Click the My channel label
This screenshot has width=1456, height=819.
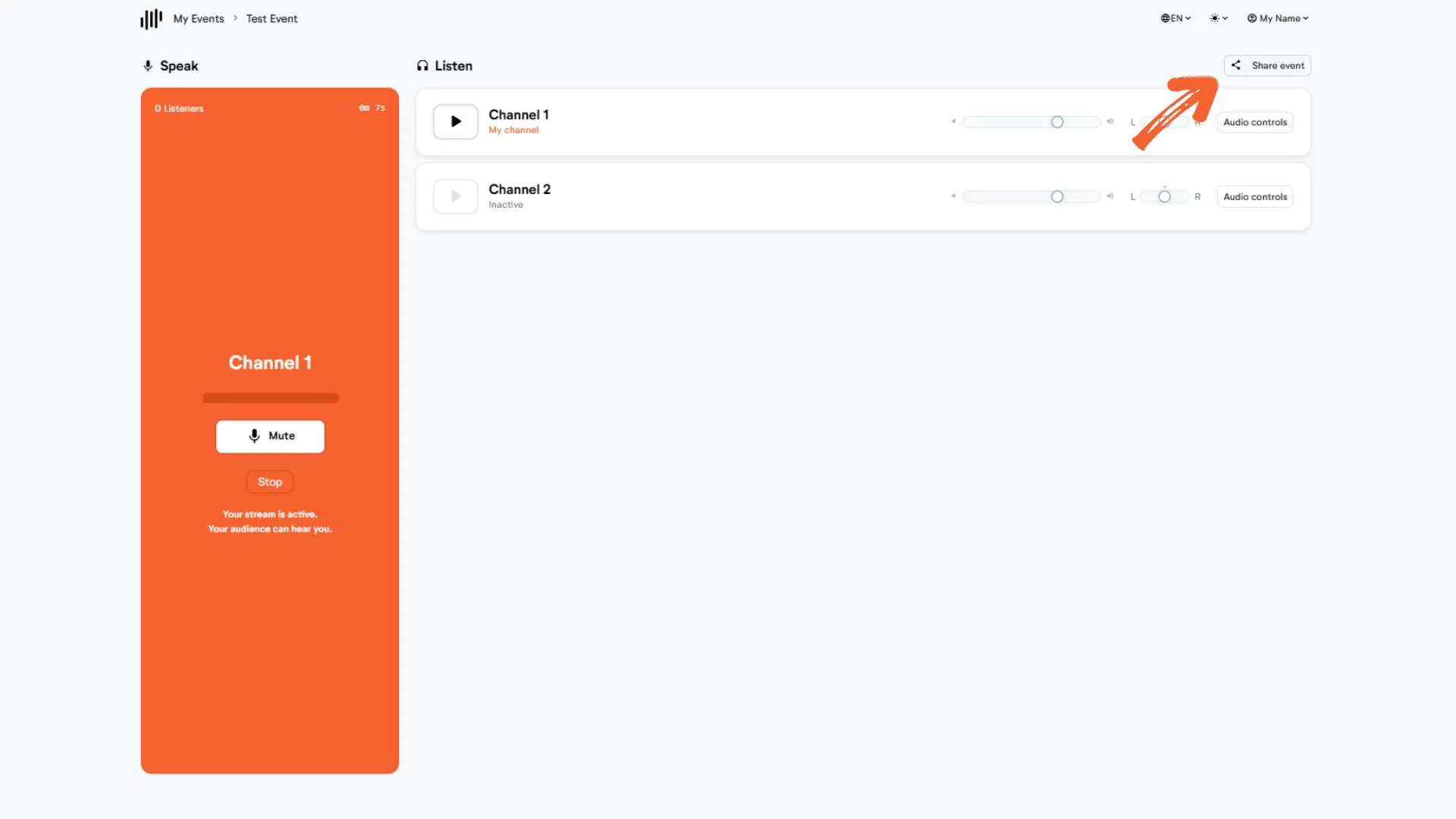point(513,130)
